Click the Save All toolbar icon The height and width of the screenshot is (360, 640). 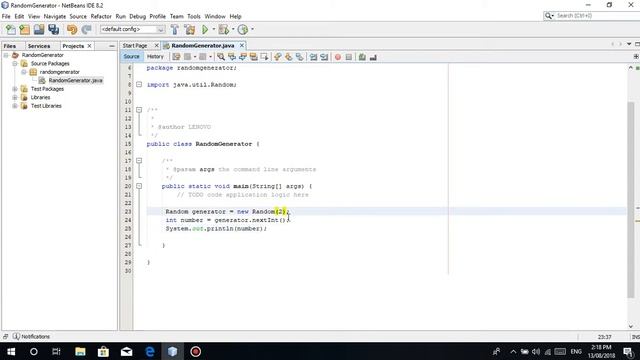[x=53, y=29]
